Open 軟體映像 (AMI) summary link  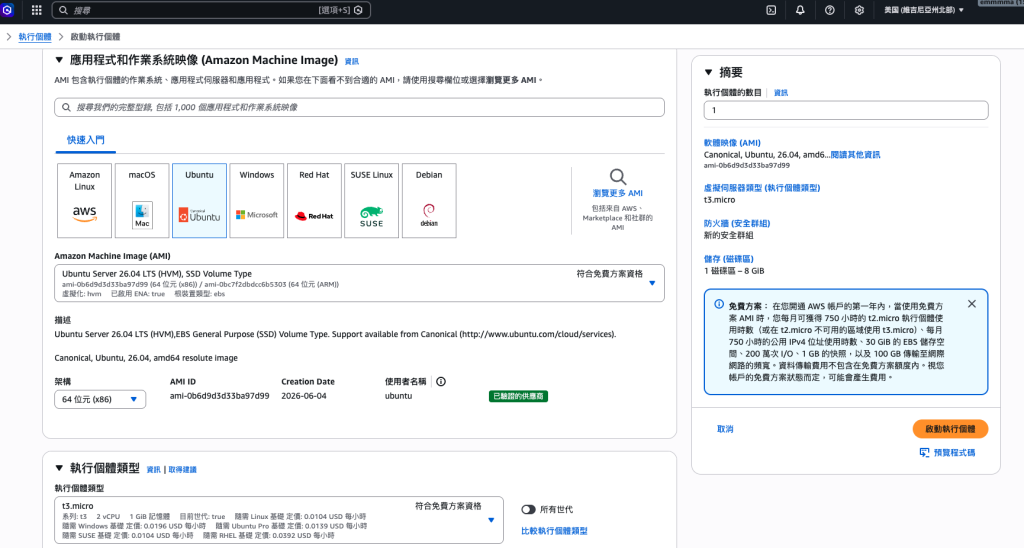[732, 143]
